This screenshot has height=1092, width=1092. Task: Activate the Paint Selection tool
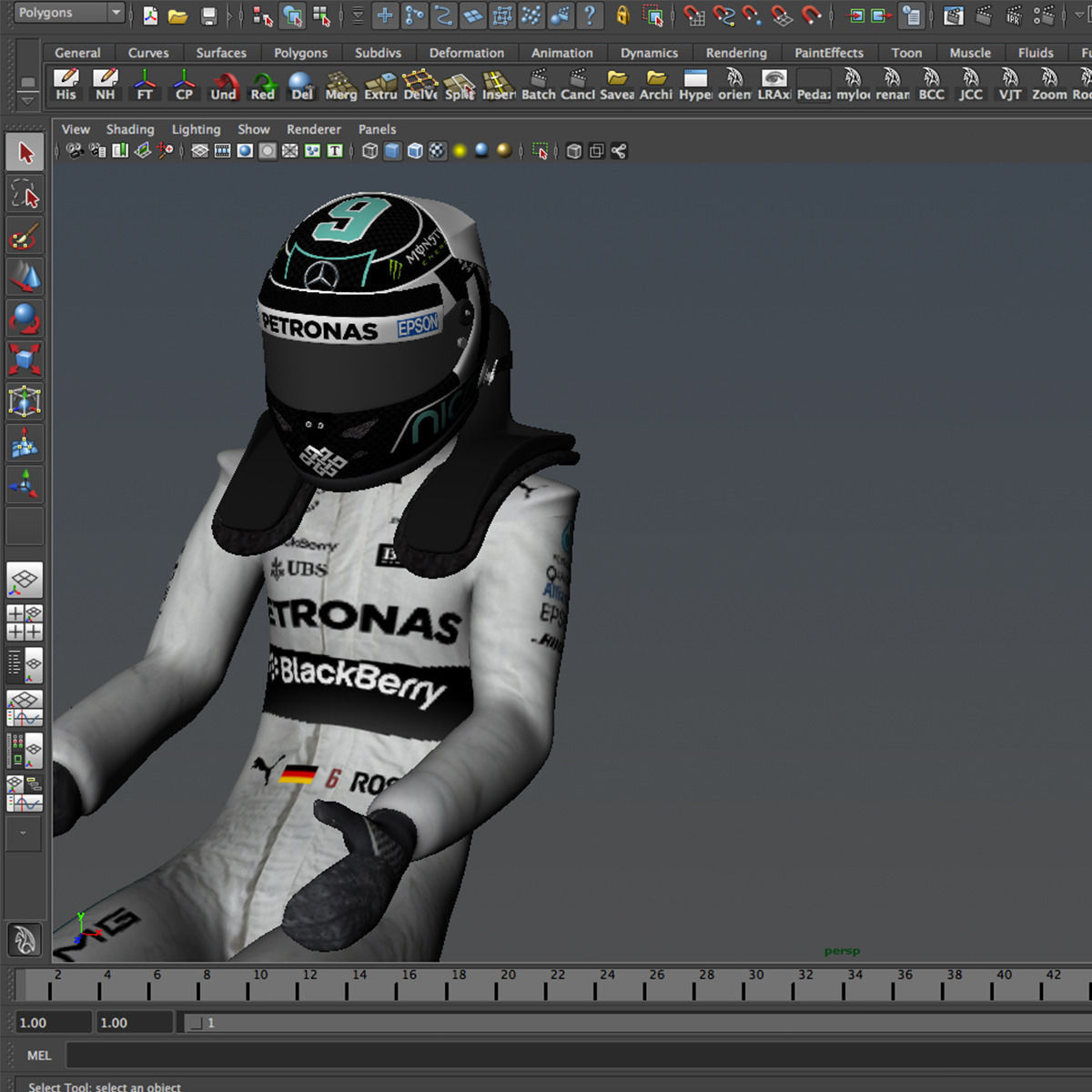coord(25,237)
